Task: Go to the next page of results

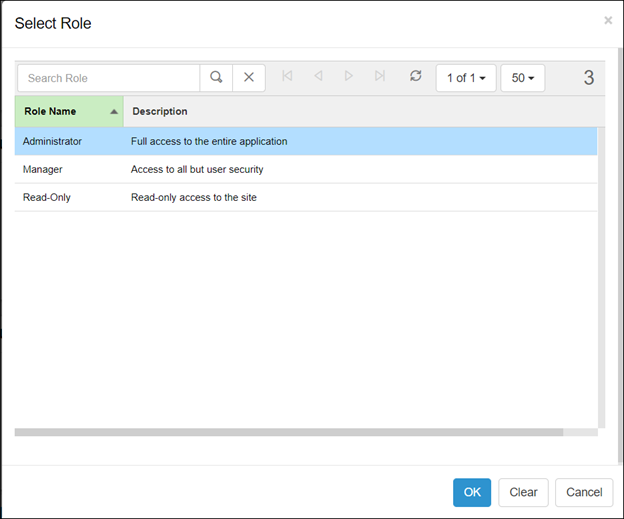Action: pos(348,77)
